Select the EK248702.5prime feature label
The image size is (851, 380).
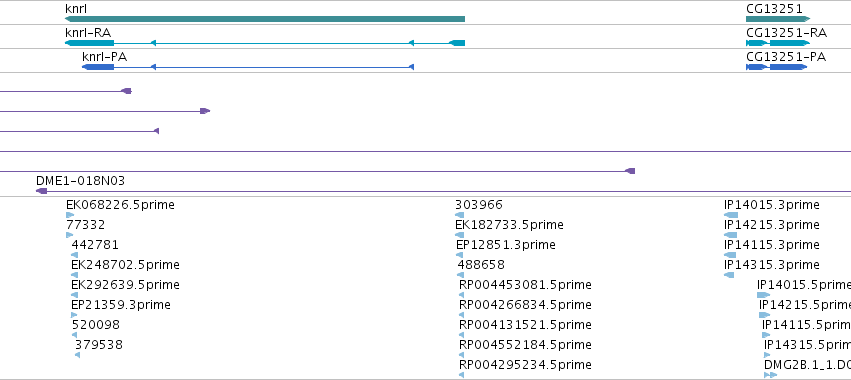[x=125, y=265]
